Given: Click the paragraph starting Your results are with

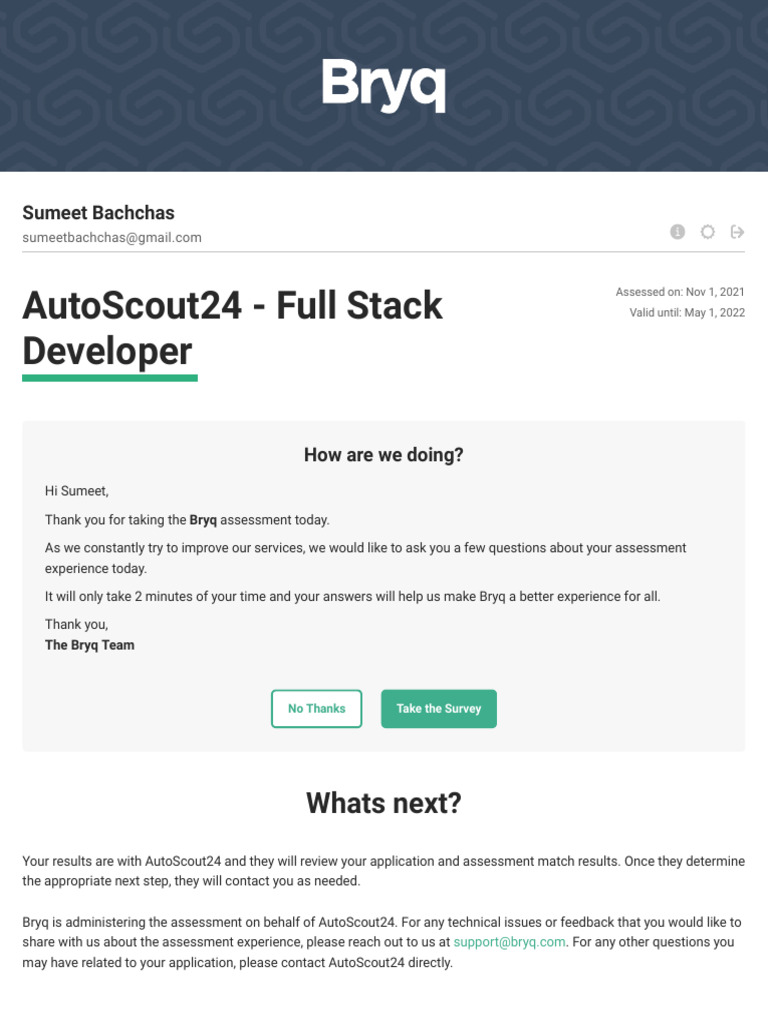Looking at the screenshot, I should coord(383,871).
